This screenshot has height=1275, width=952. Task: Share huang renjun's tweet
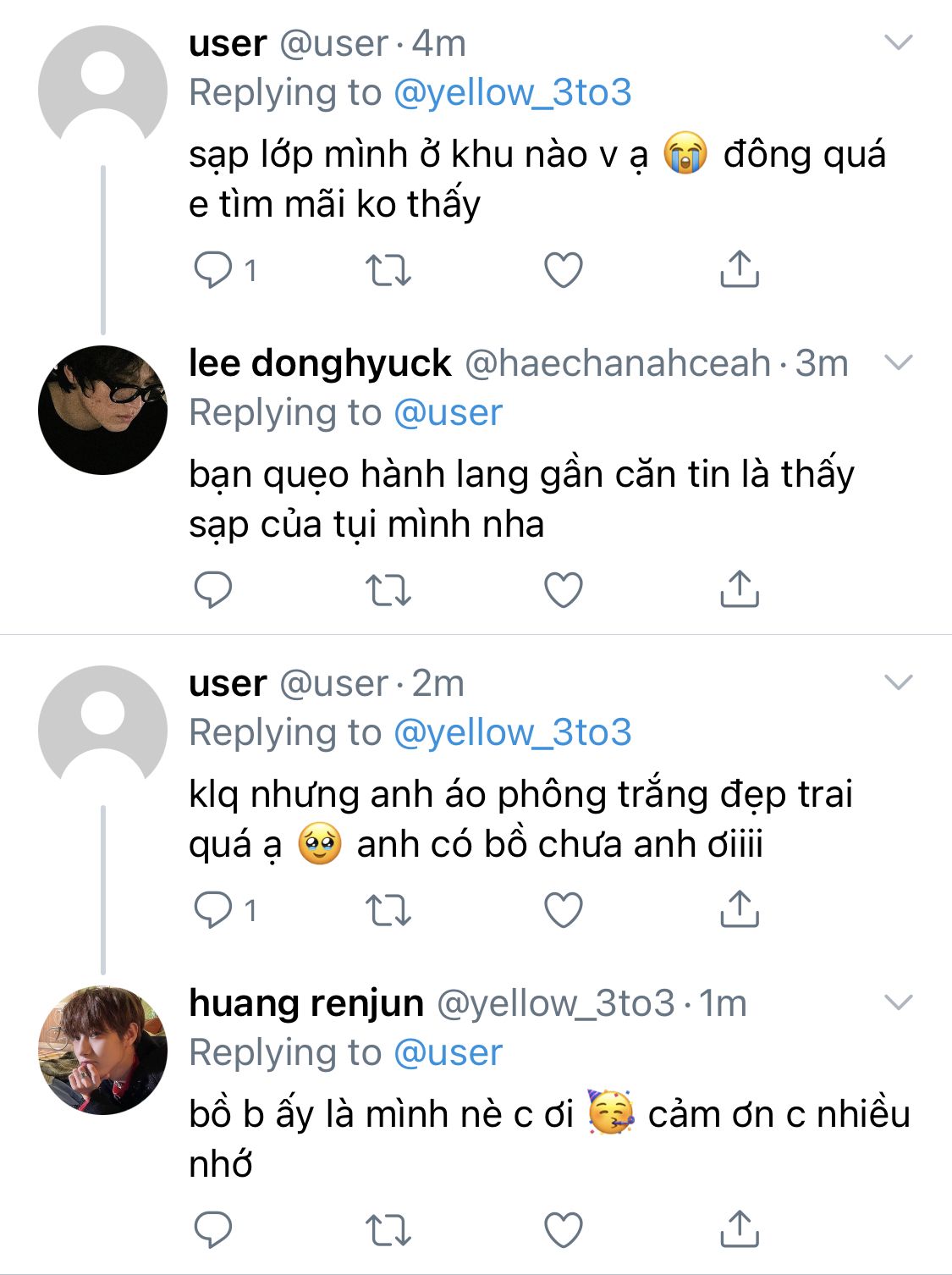pos(739,1230)
